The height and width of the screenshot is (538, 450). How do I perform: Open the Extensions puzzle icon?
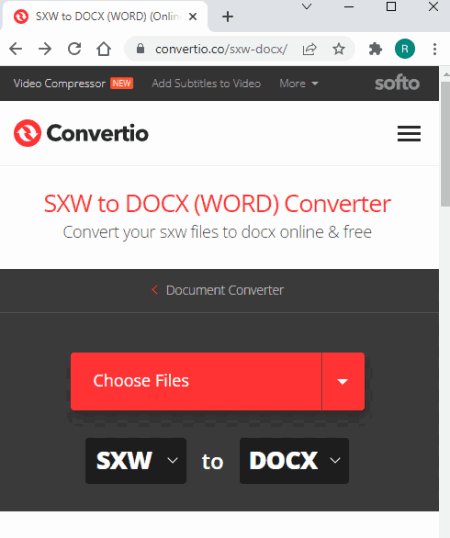click(x=375, y=49)
